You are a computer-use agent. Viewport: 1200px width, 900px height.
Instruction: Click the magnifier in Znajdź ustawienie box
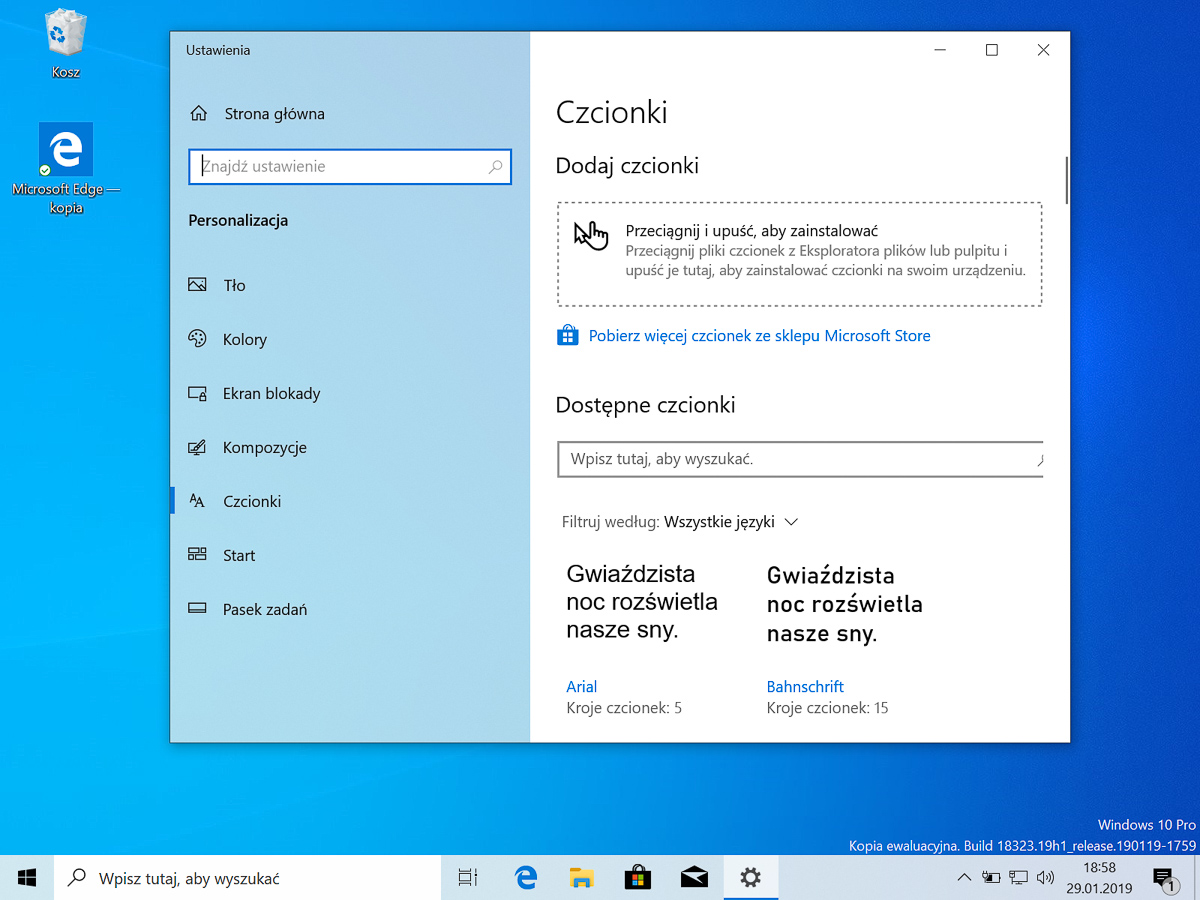495,167
